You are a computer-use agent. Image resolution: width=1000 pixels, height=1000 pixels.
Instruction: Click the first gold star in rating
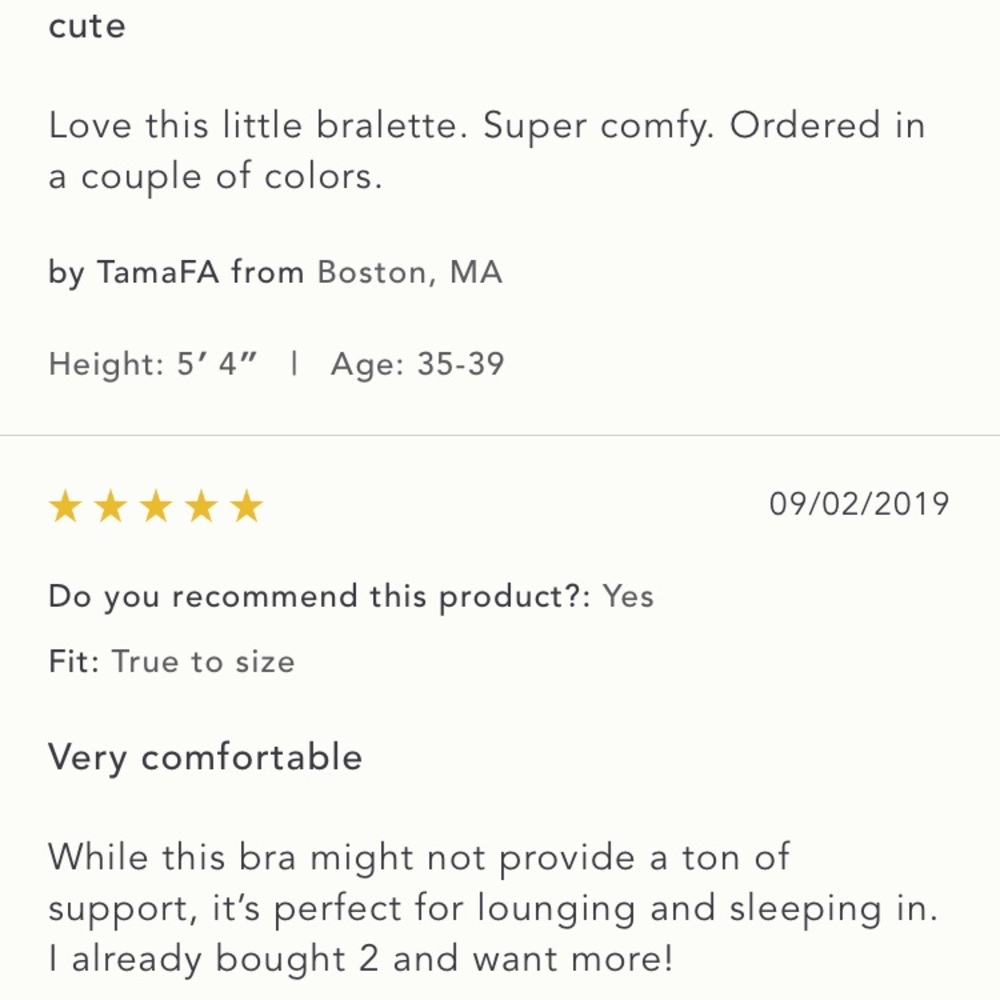point(65,507)
